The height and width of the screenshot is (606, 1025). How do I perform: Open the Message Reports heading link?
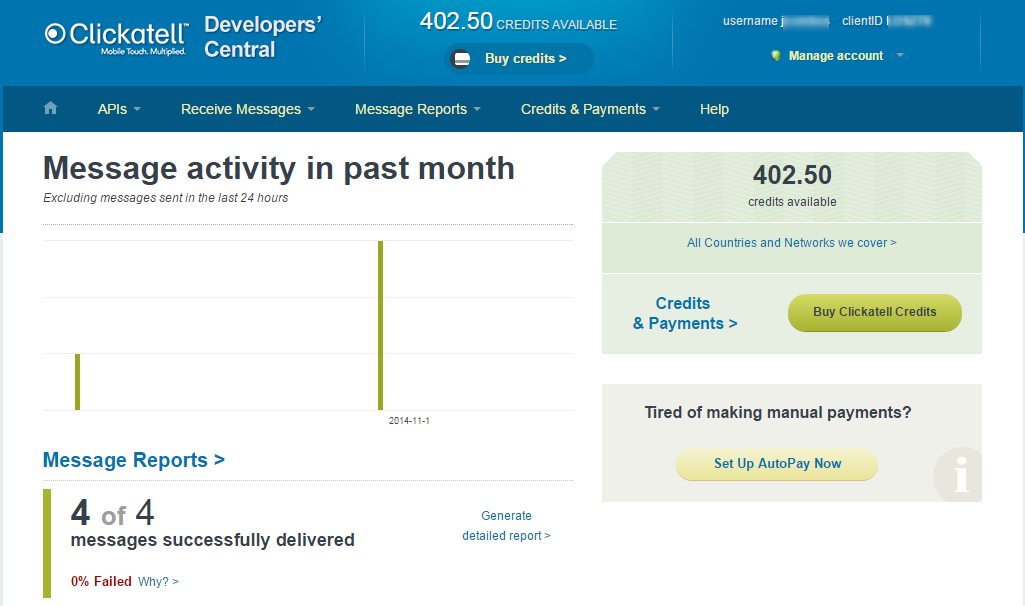(133, 460)
